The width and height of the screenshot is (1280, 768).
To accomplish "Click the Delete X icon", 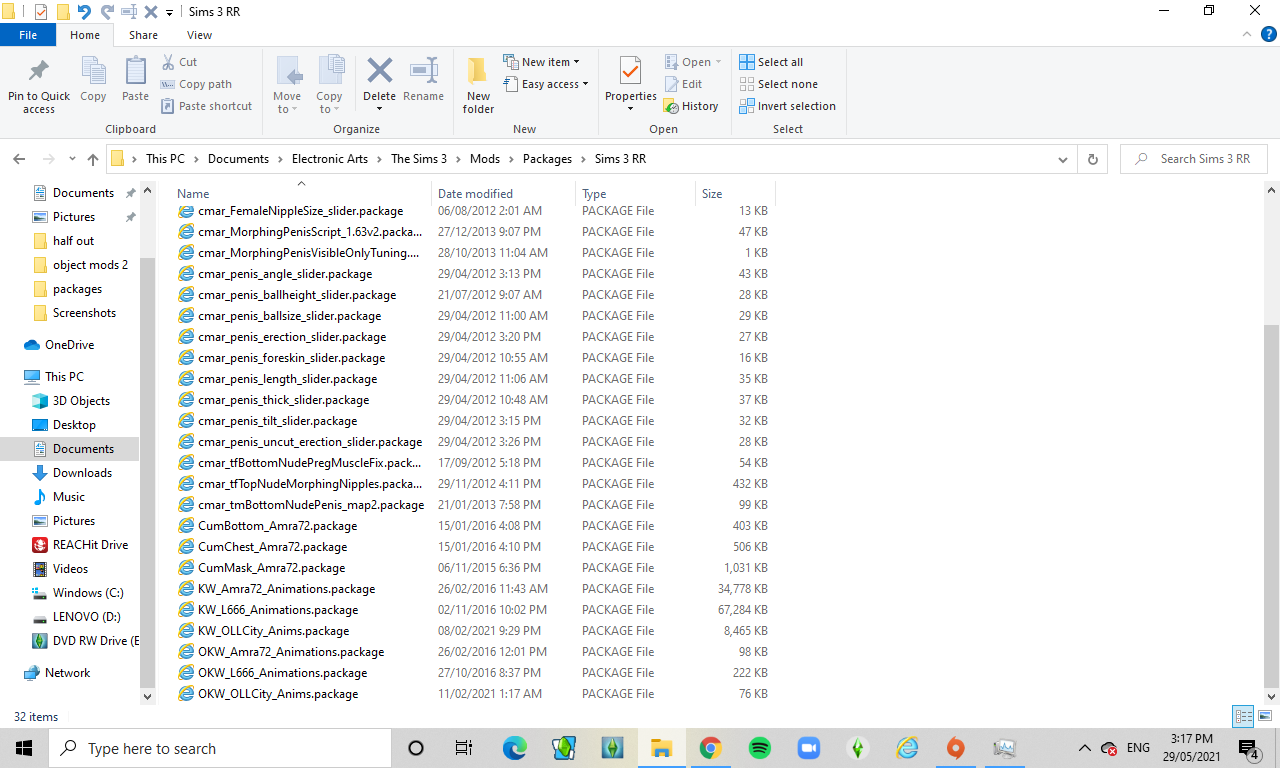I will tap(379, 70).
